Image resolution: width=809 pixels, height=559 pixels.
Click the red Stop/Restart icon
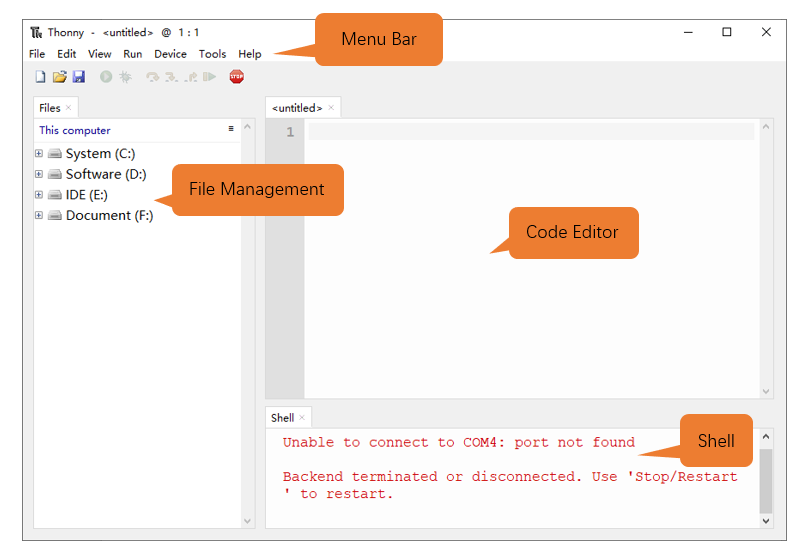(x=236, y=77)
